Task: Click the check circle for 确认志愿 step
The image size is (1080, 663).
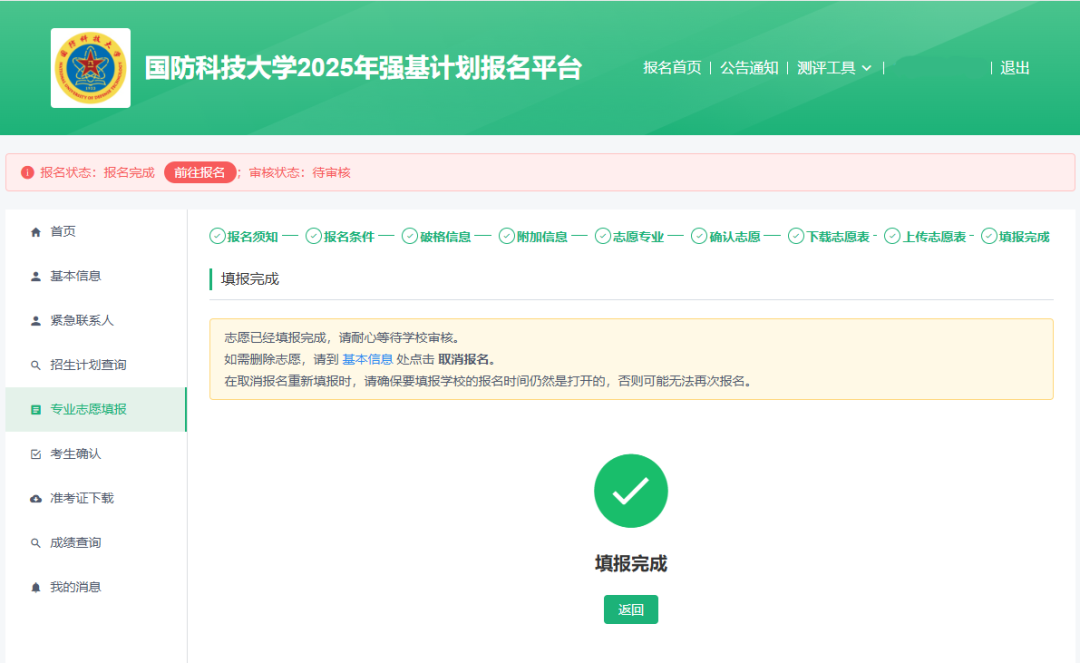Action: pyautogui.click(x=699, y=237)
